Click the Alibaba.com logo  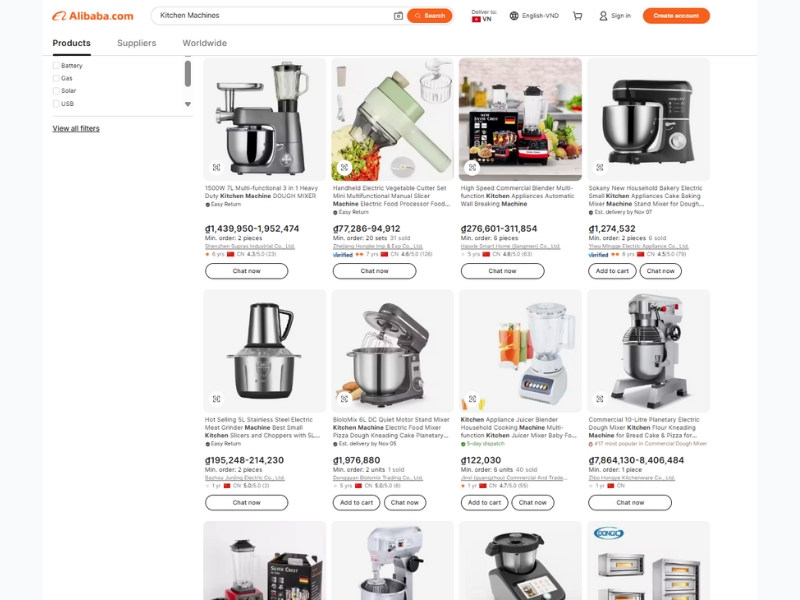(93, 16)
